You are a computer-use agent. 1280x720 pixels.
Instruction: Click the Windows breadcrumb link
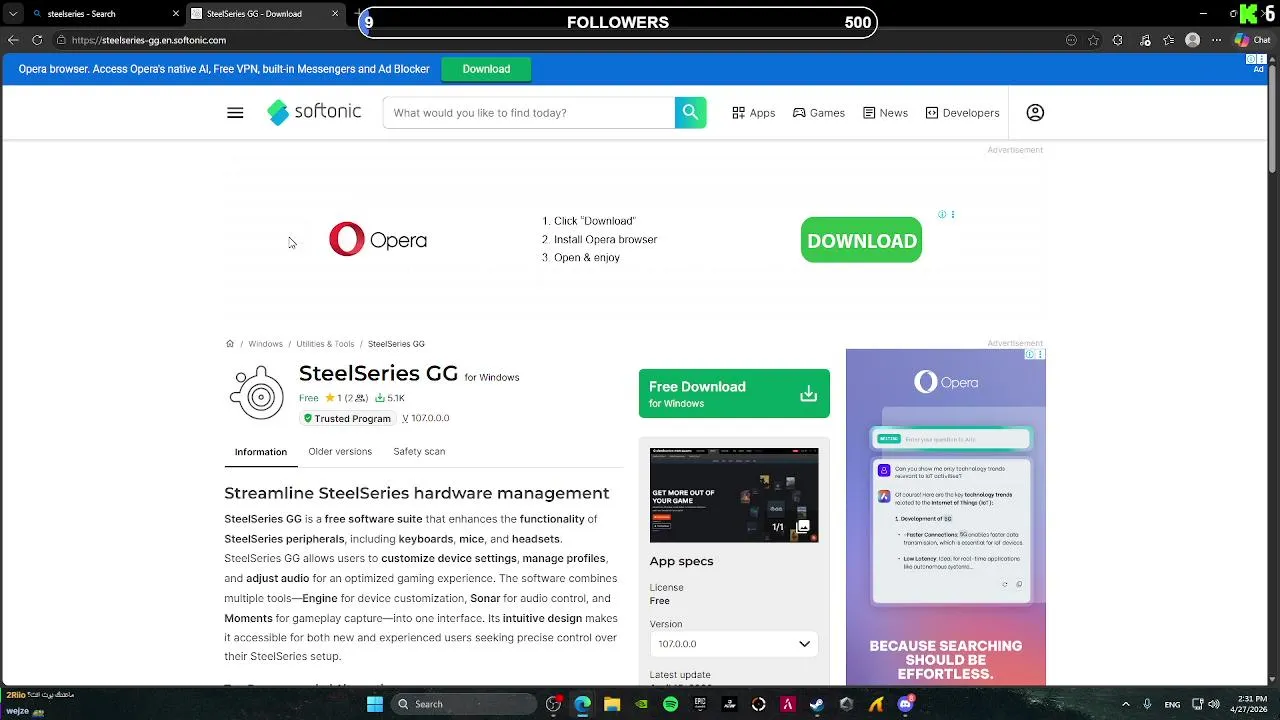click(265, 344)
